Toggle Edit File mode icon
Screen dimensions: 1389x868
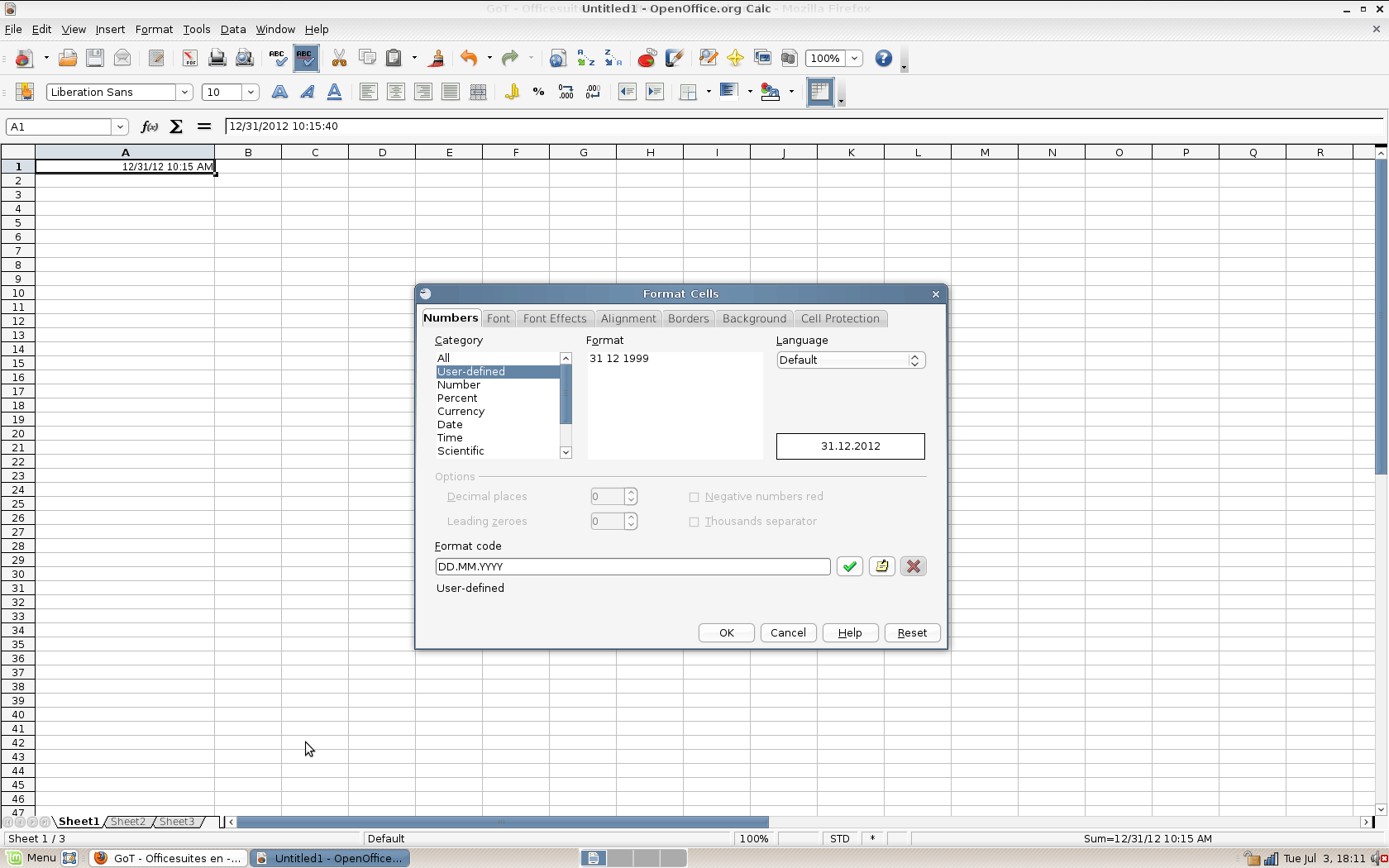pyautogui.click(x=156, y=58)
